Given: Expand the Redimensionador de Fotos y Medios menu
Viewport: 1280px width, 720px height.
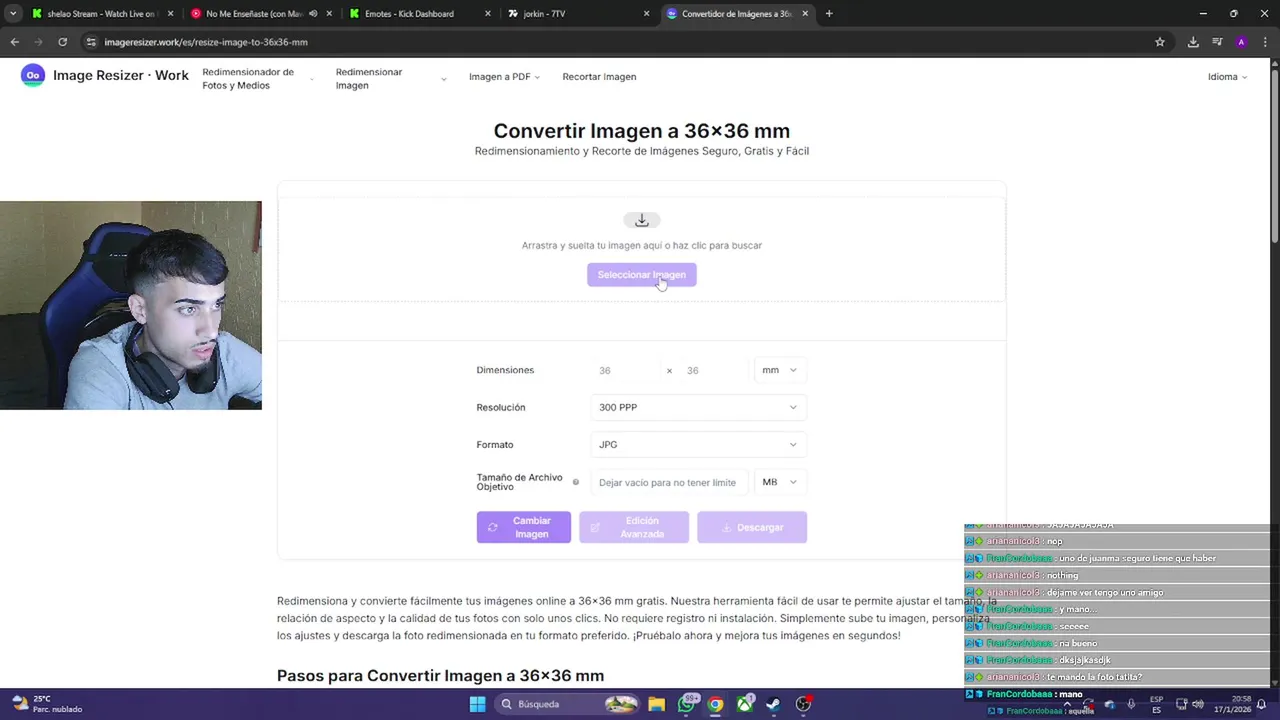Looking at the screenshot, I should point(256,78).
